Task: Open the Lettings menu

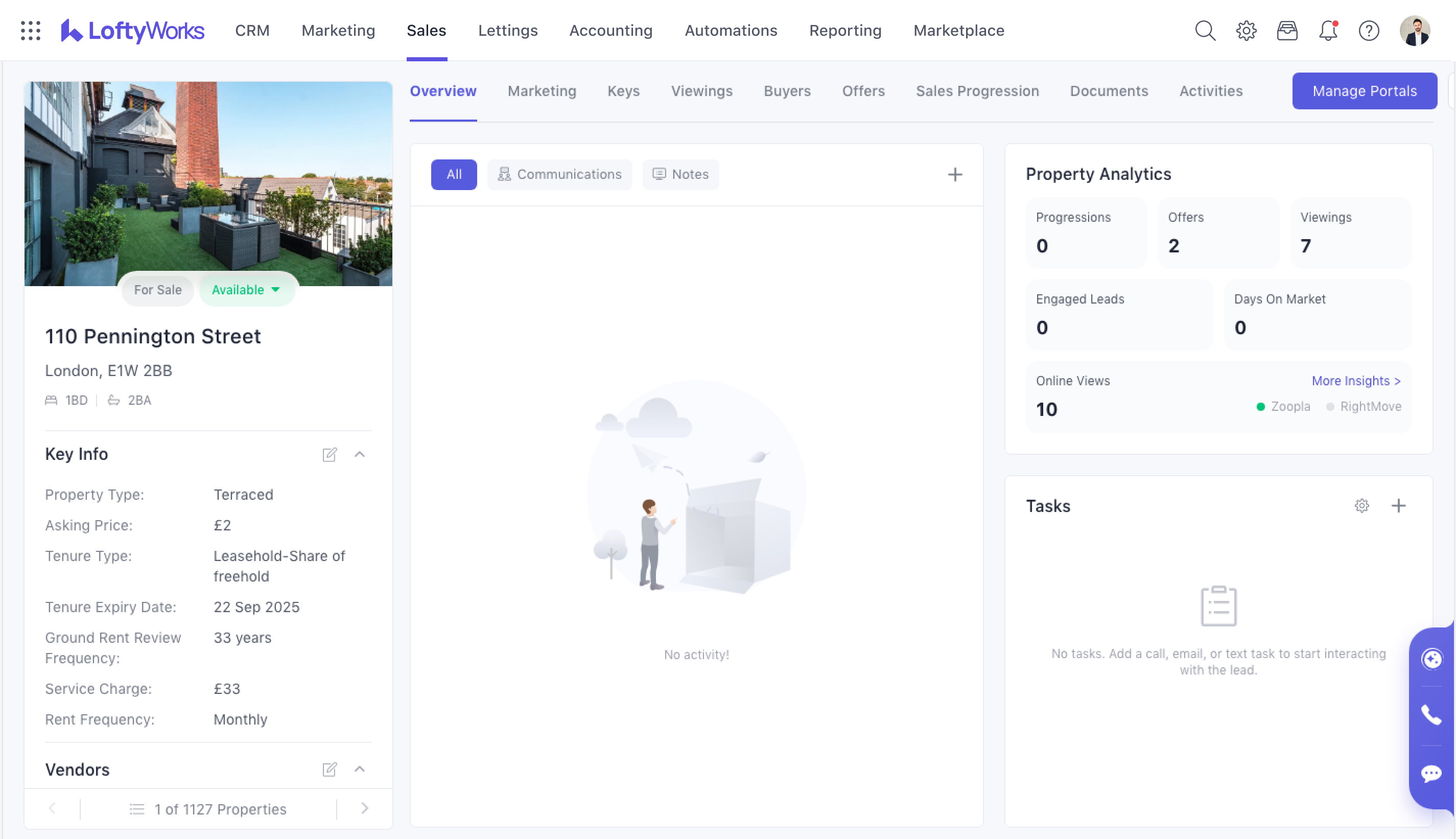Action: coord(507,31)
